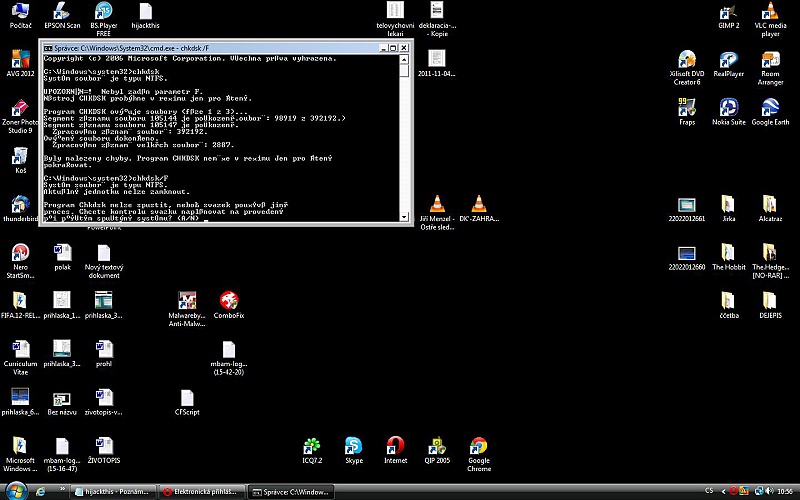The height and width of the screenshot is (500, 800).
Task: Open the 2011-11-04 document icon
Action: pos(437,63)
